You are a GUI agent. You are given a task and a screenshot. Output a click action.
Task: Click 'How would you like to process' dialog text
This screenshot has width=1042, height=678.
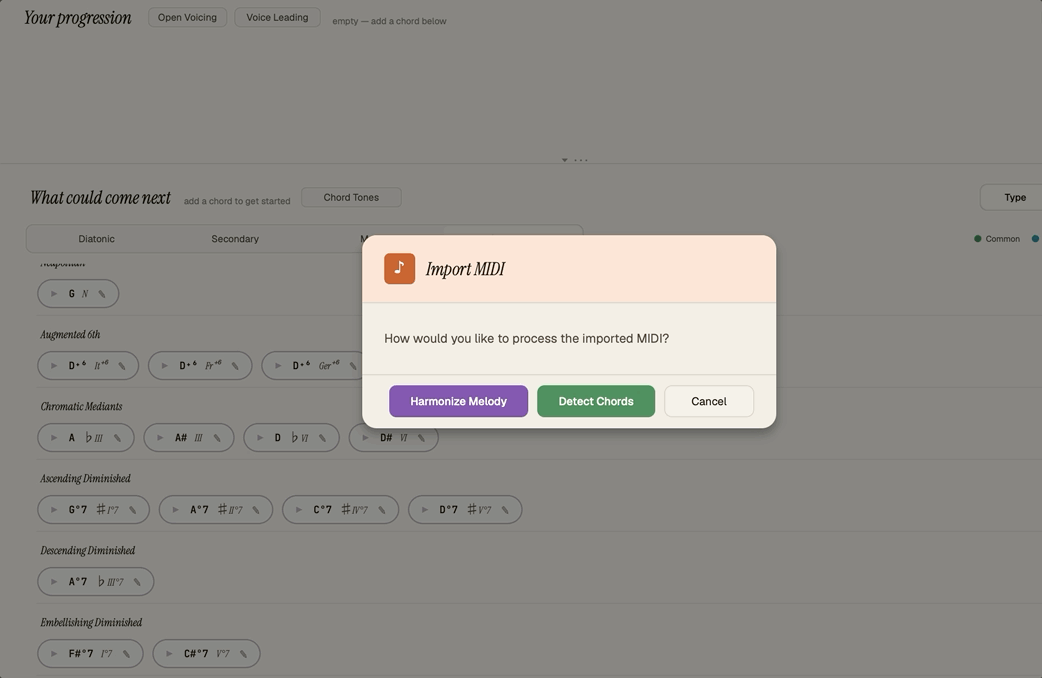pyautogui.click(x=526, y=338)
